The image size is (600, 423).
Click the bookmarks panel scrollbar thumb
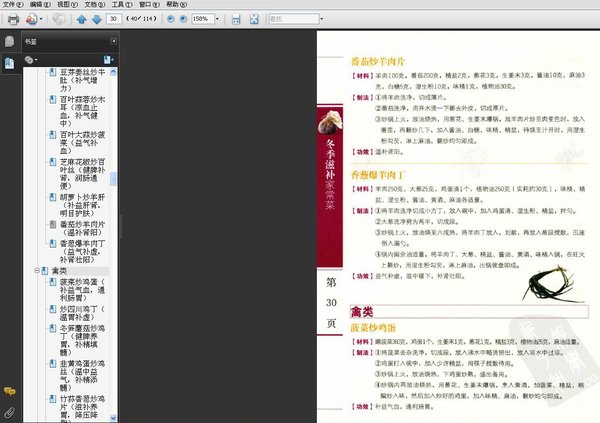113,179
